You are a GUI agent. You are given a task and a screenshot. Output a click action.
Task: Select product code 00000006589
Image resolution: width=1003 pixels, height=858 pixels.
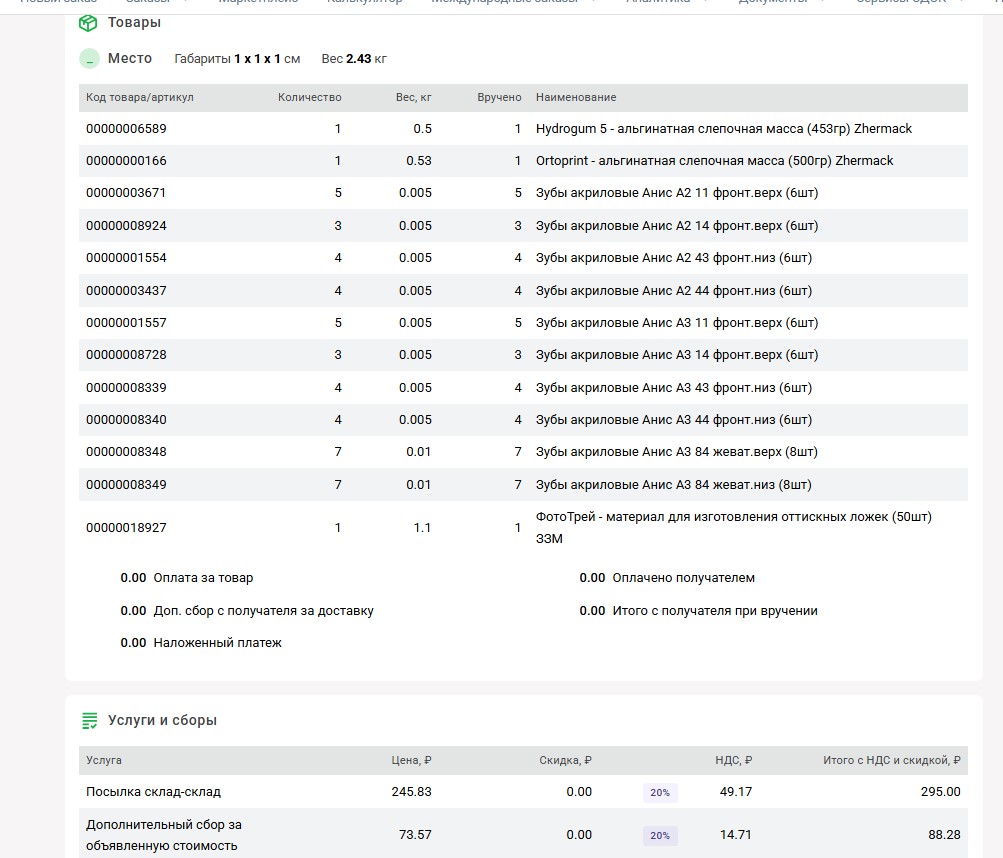pos(126,129)
